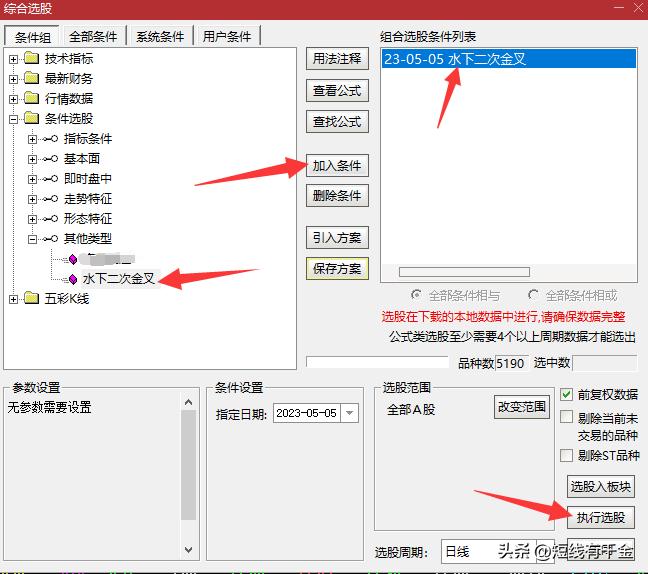Click the node icon beside 其他类型

coord(50,238)
